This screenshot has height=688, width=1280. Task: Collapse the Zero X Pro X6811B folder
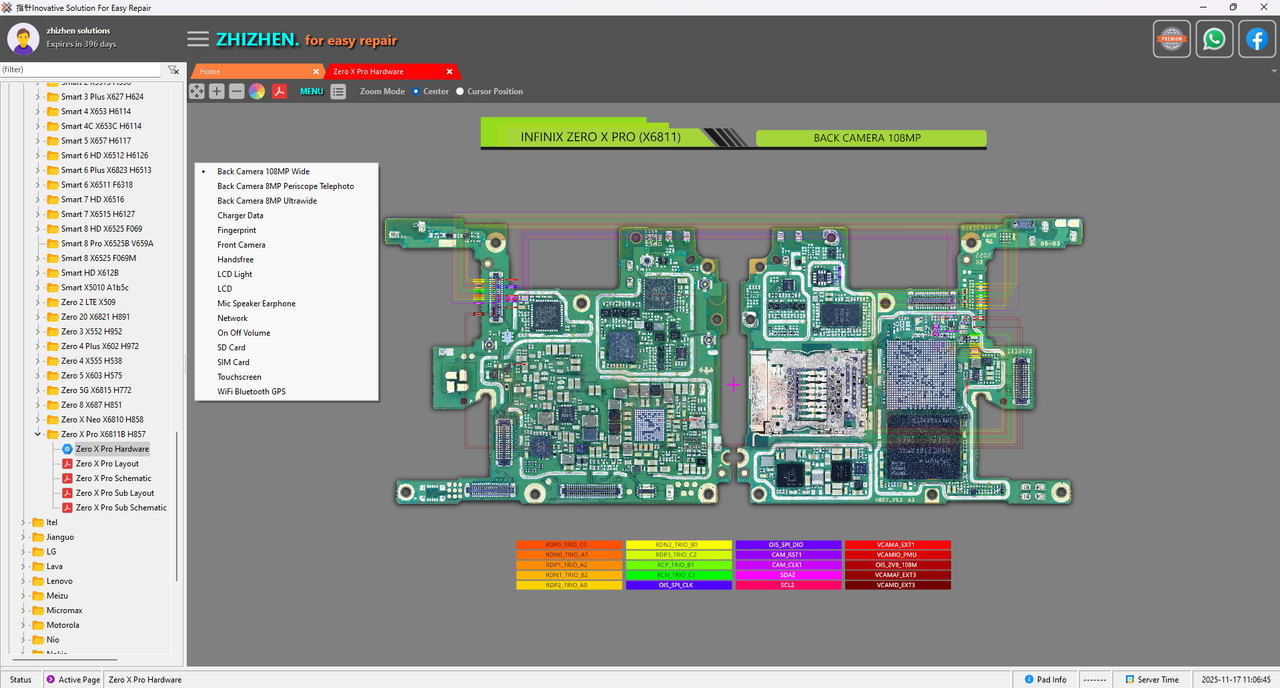[x=38, y=435]
